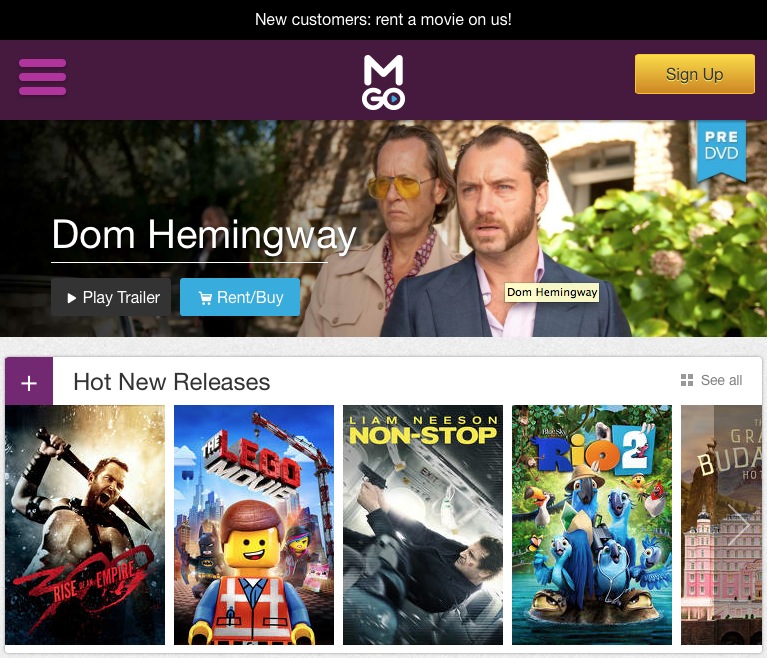Click See all for Hot New Releases
Screen dimensions: 767x658
(722, 380)
